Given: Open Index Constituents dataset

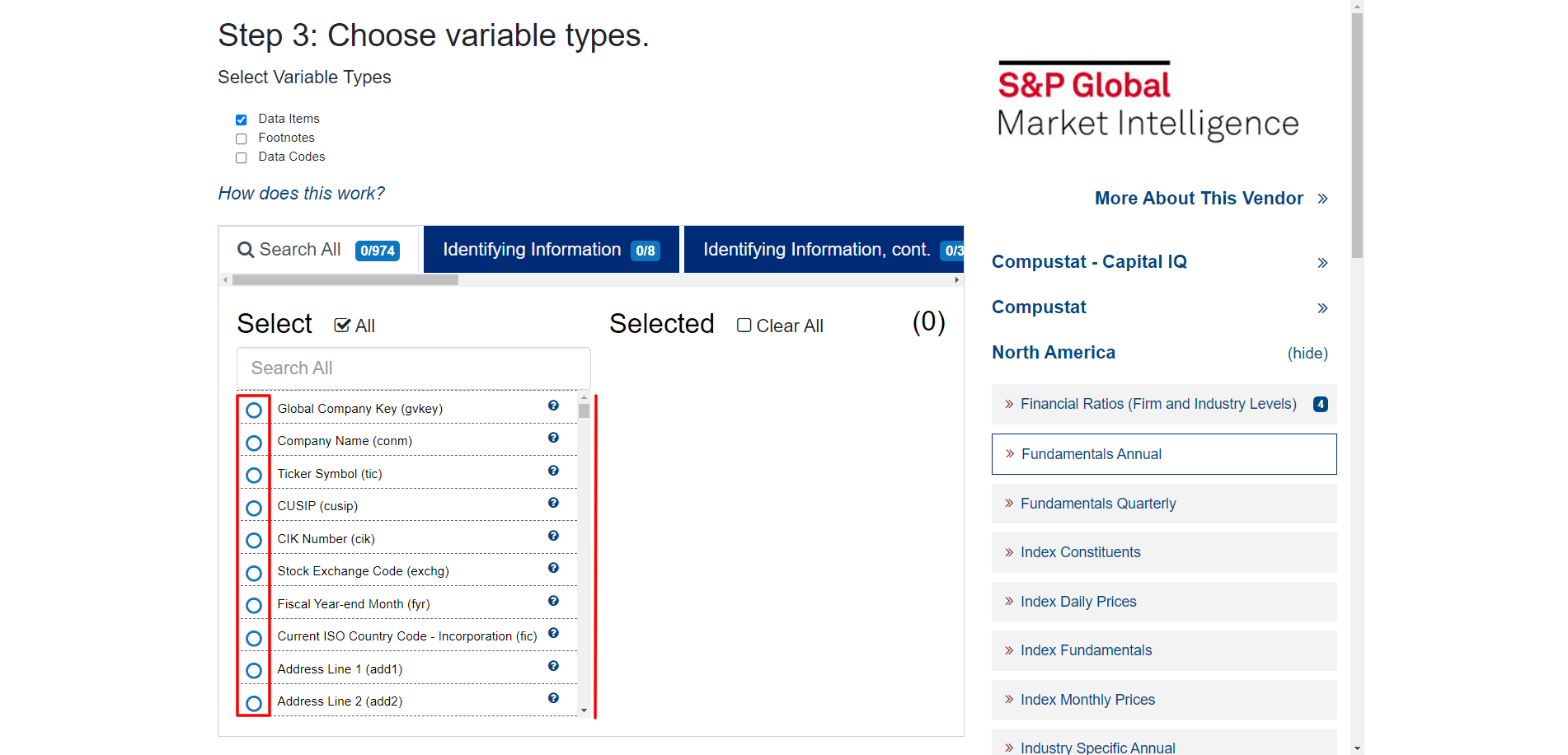Looking at the screenshot, I should pyautogui.click(x=1164, y=552).
